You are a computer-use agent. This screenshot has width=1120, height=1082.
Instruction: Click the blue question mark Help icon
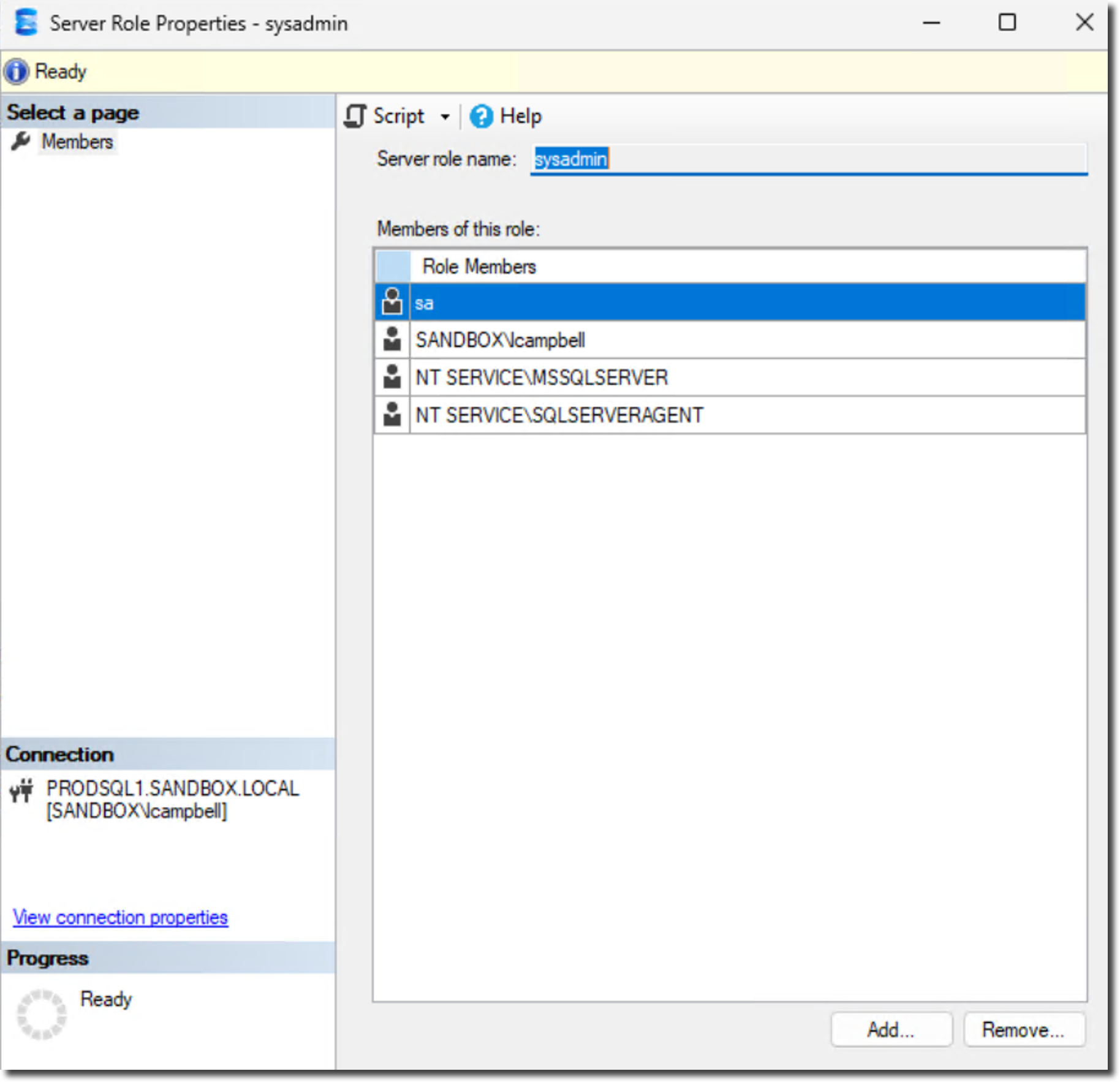481,116
